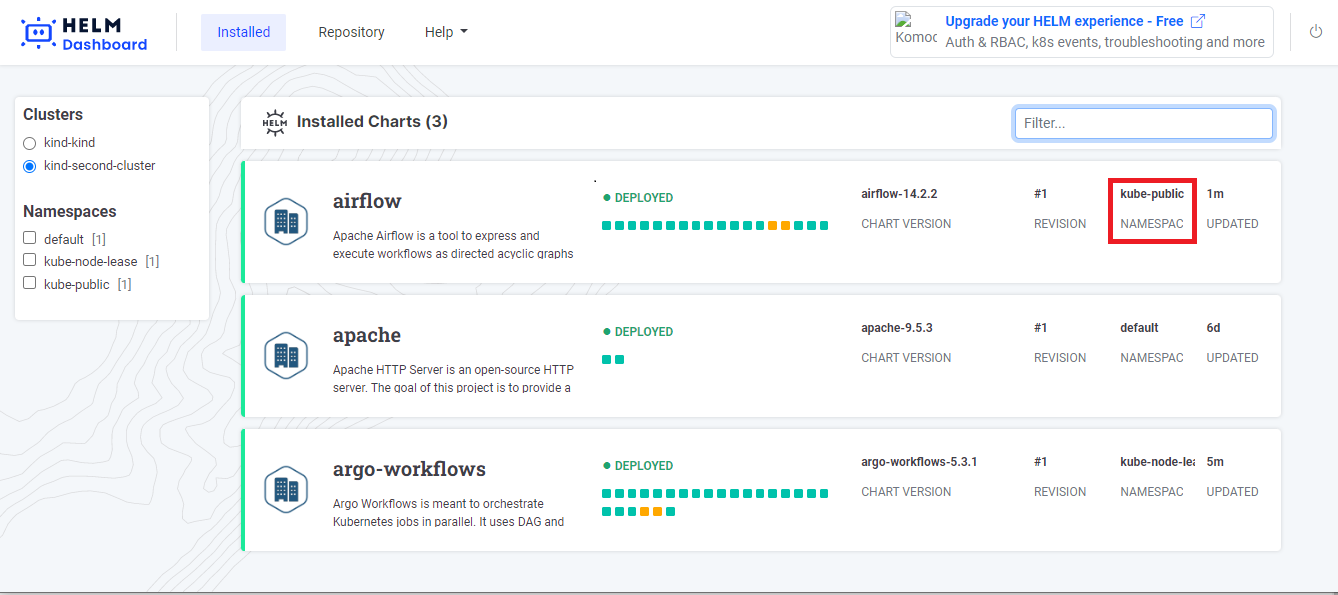Check the default namespace checkbox
This screenshot has height=595, width=1338.
30,238
